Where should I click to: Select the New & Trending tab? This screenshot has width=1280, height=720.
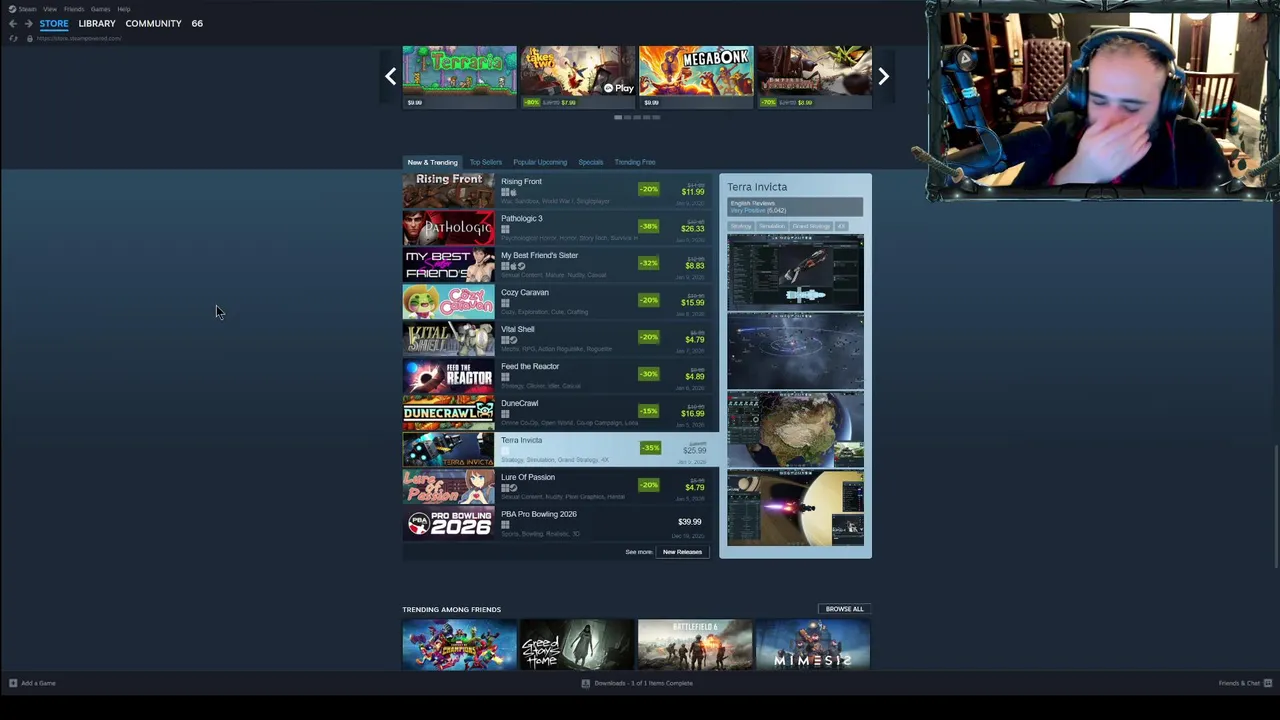pyautogui.click(x=432, y=162)
